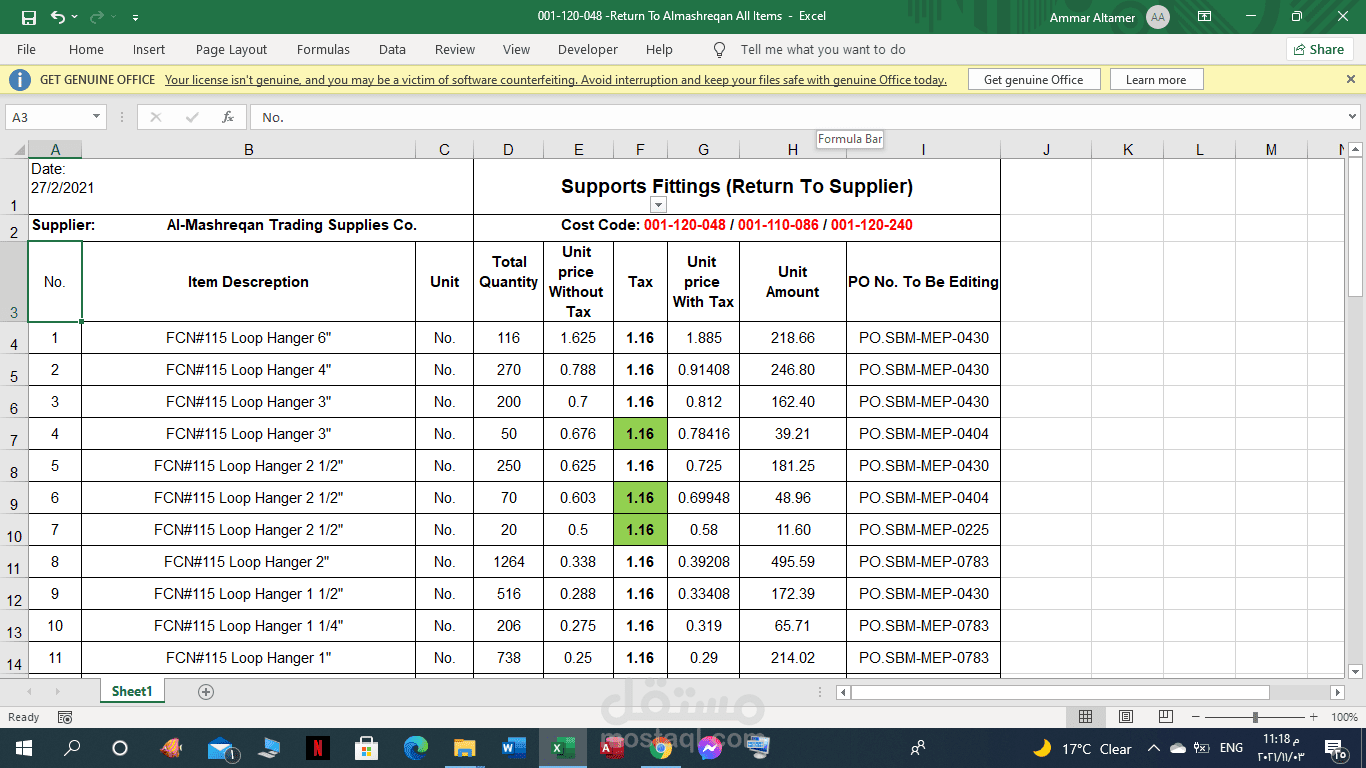
Task: Click the Insert Function fx icon
Action: tap(228, 117)
